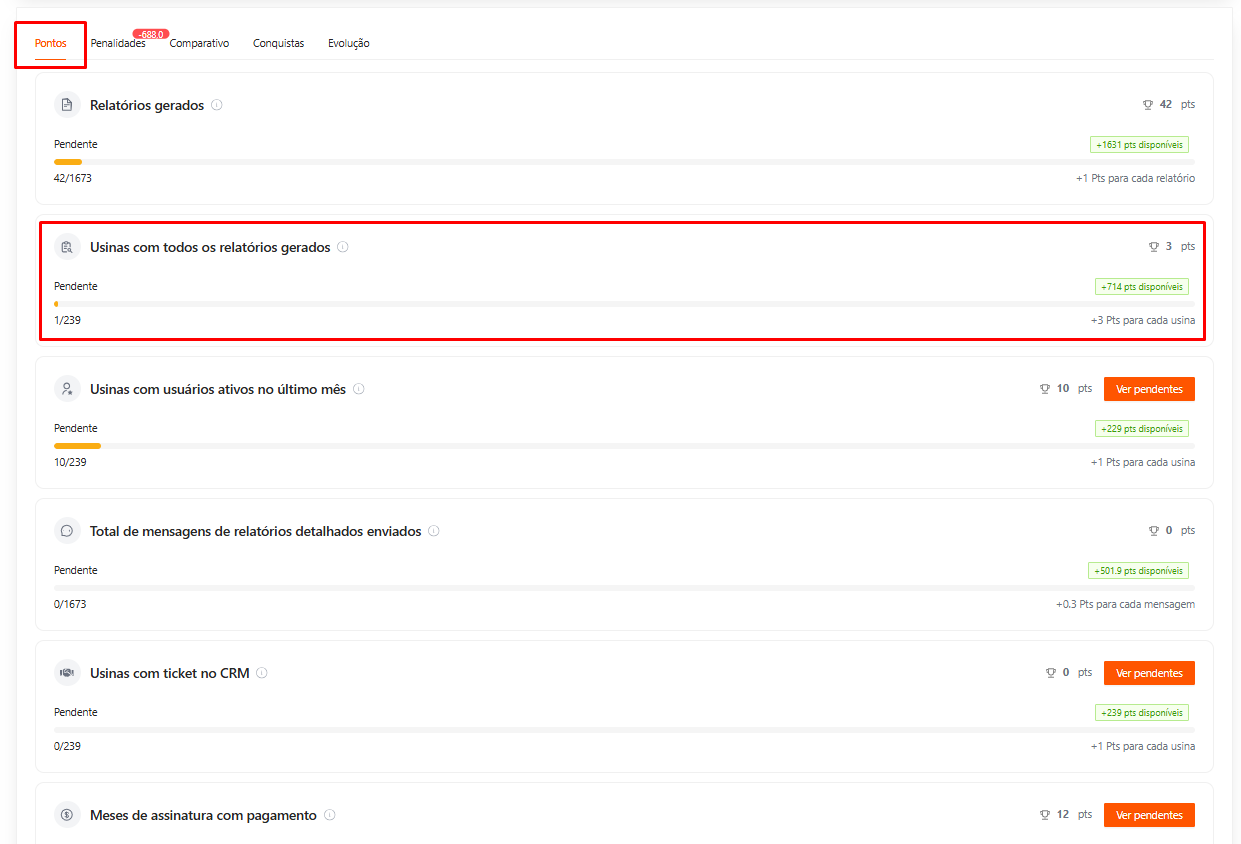Open the Pontos tab
The width and height of the screenshot is (1241, 844).
point(50,44)
